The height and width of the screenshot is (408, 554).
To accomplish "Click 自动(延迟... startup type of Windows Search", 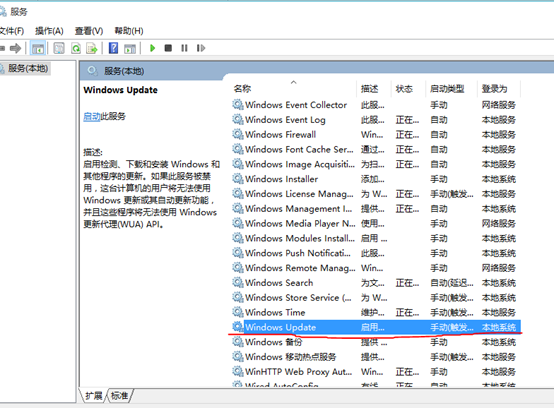I will (452, 283).
